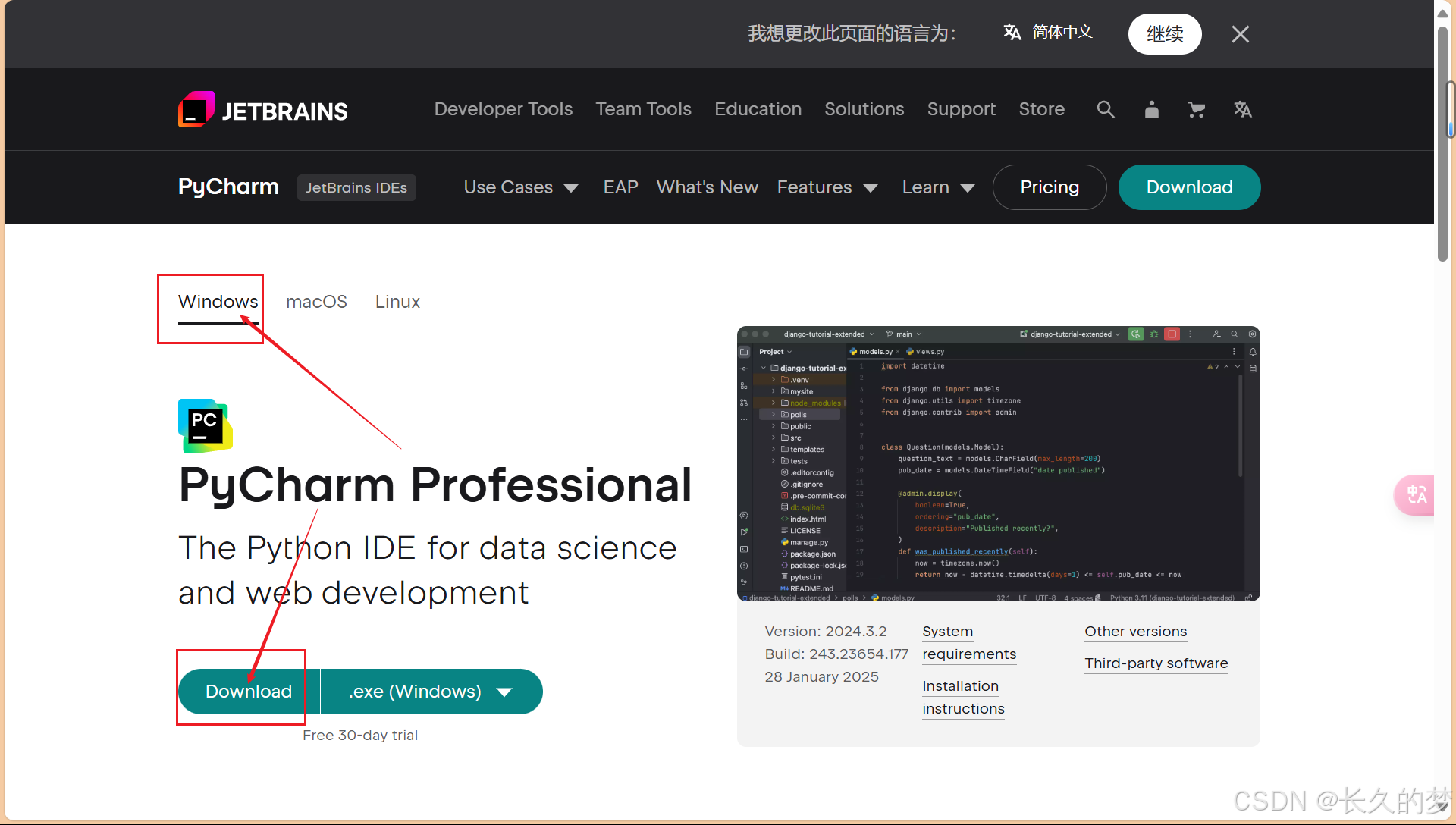Open the Other versions link

pos(1135,632)
